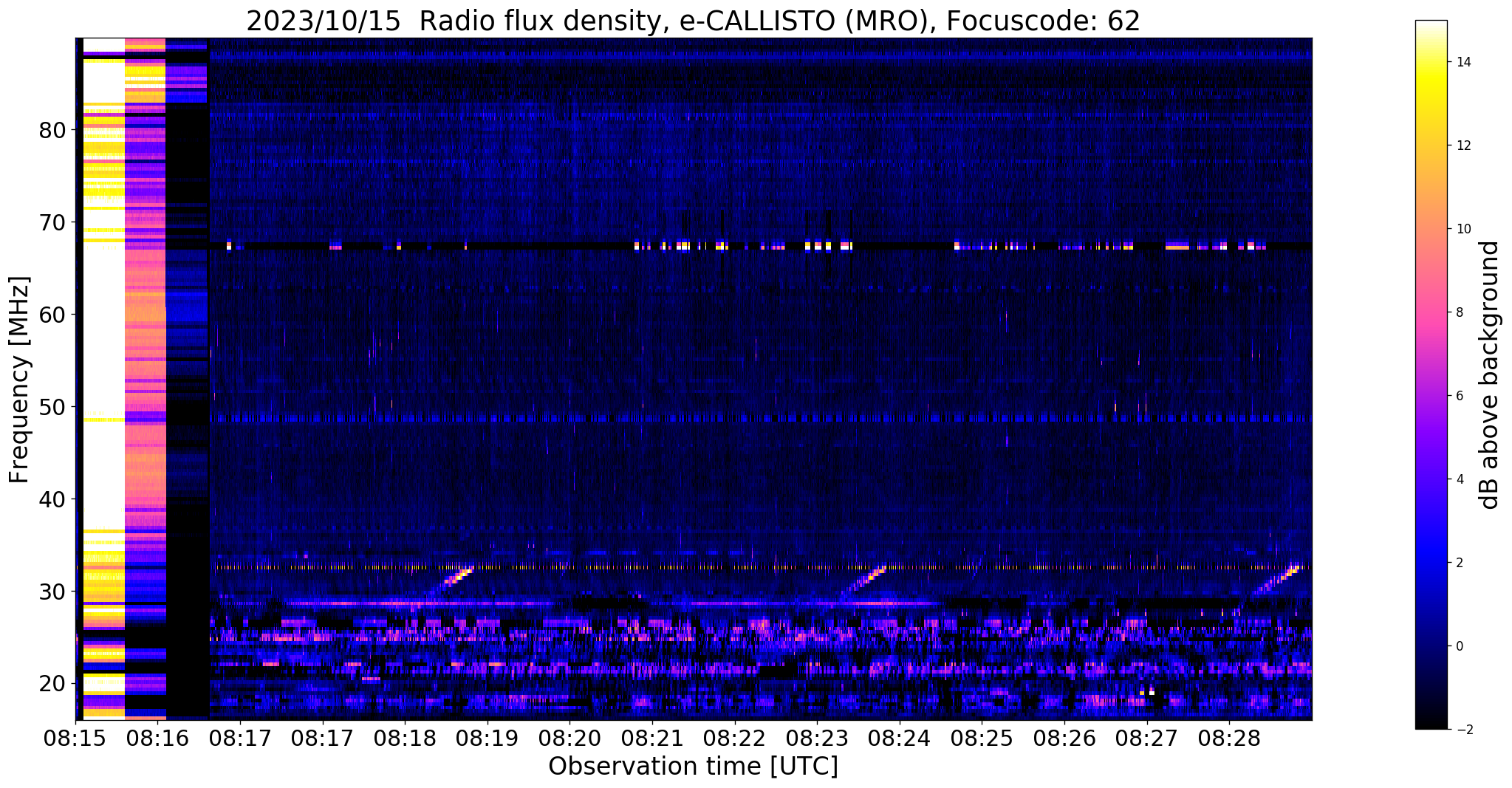Click the 08:21 time tick label

tap(652, 739)
